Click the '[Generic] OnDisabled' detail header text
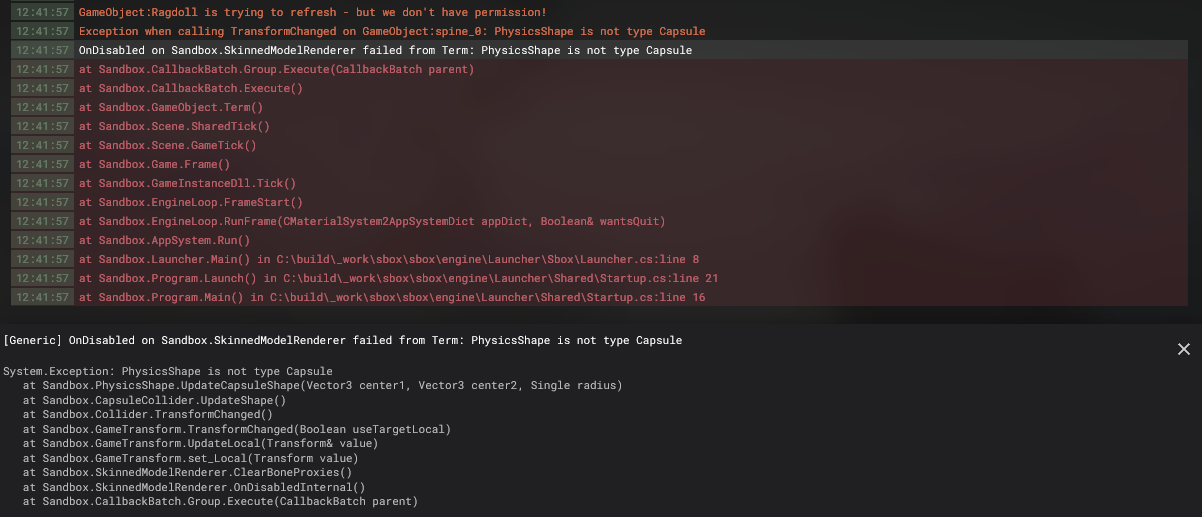This screenshot has width=1202, height=517. pos(343,341)
